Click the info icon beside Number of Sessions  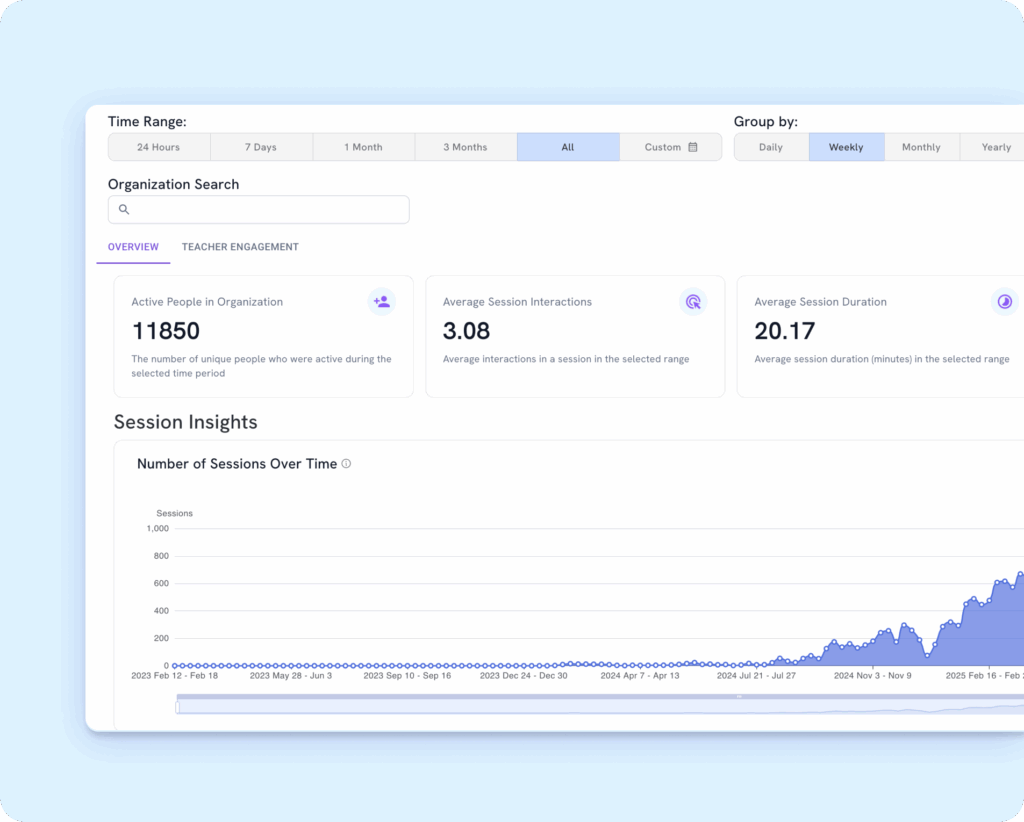(346, 464)
